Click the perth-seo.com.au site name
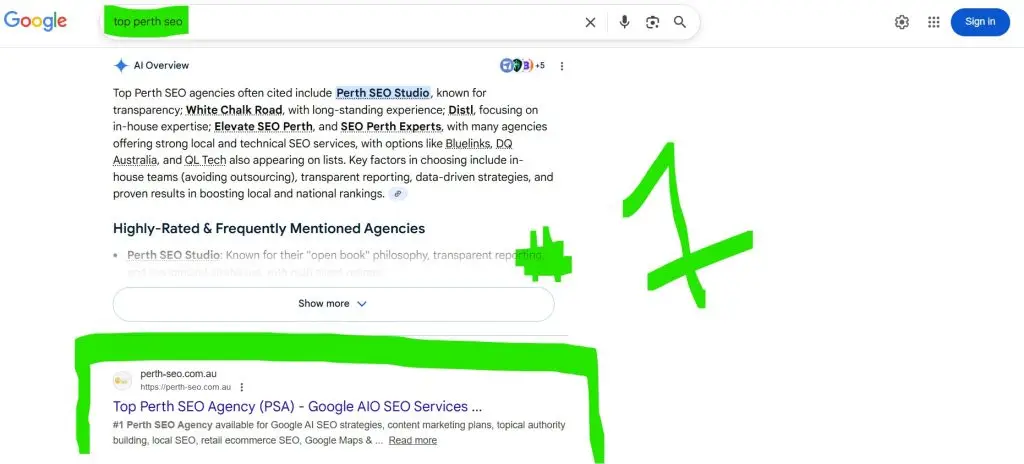Screen dimensions: 1024x464 178,374
